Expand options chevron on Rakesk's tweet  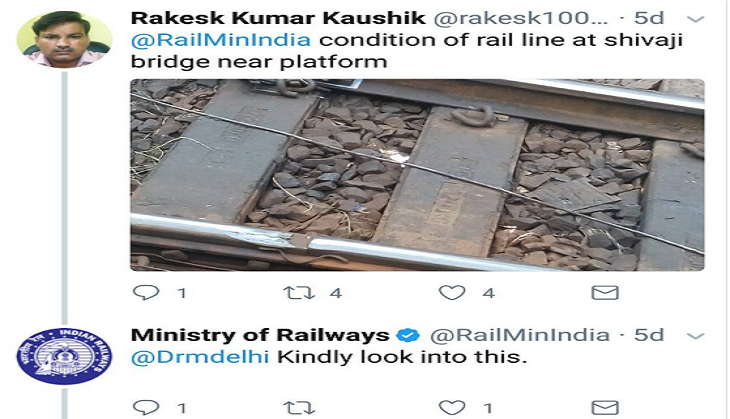coord(696,20)
